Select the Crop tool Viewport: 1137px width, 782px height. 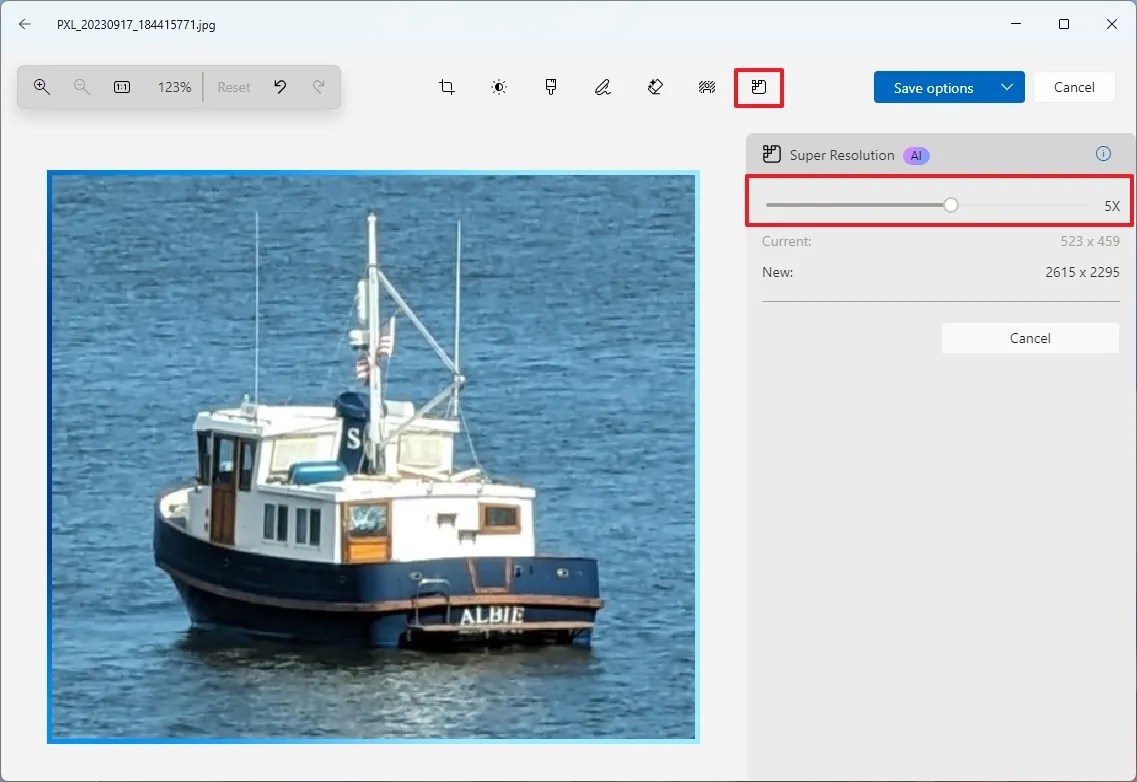447,87
